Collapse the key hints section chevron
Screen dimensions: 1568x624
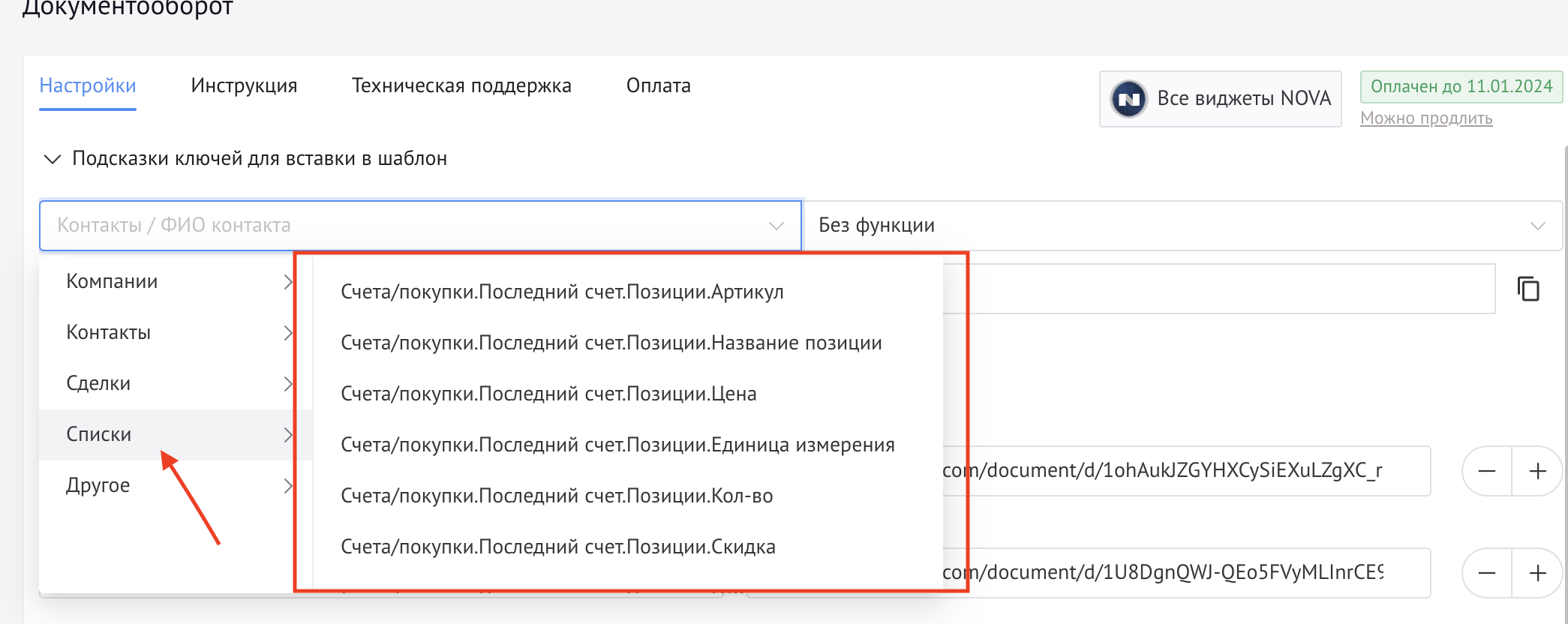point(53,159)
